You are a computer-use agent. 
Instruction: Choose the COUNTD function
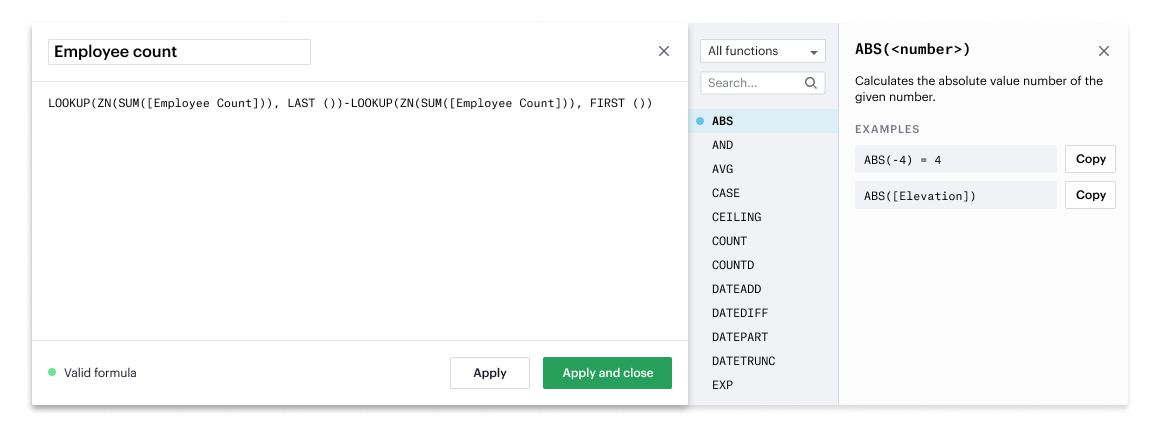tap(733, 265)
